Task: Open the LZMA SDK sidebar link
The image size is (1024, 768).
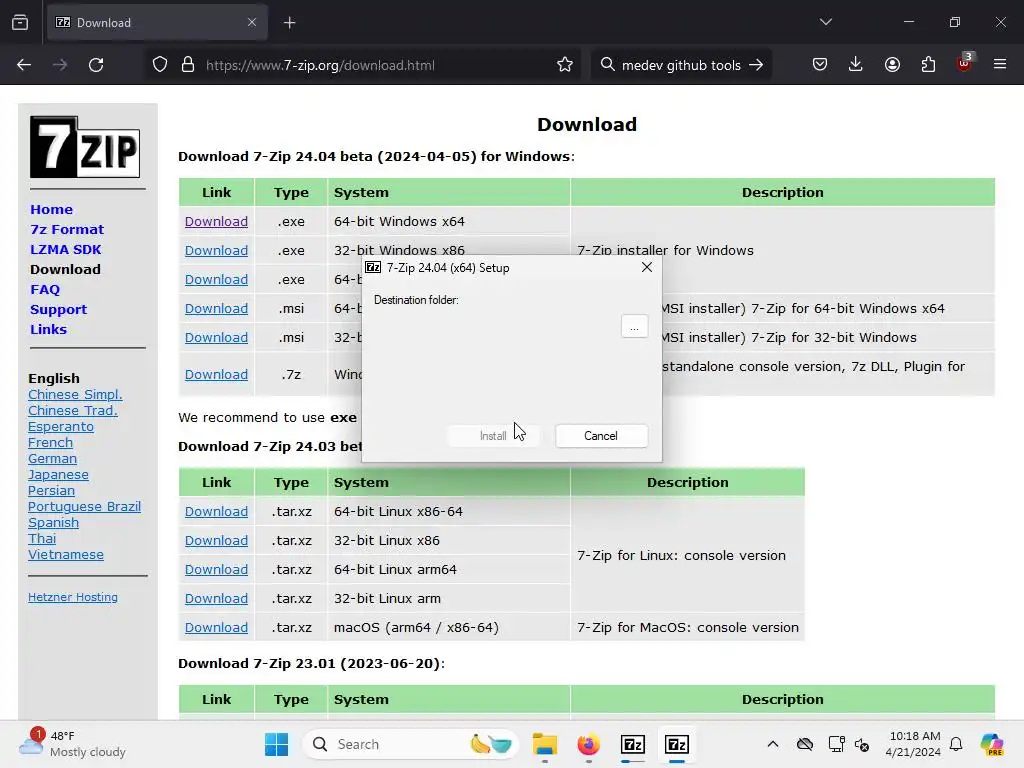Action: [66, 249]
